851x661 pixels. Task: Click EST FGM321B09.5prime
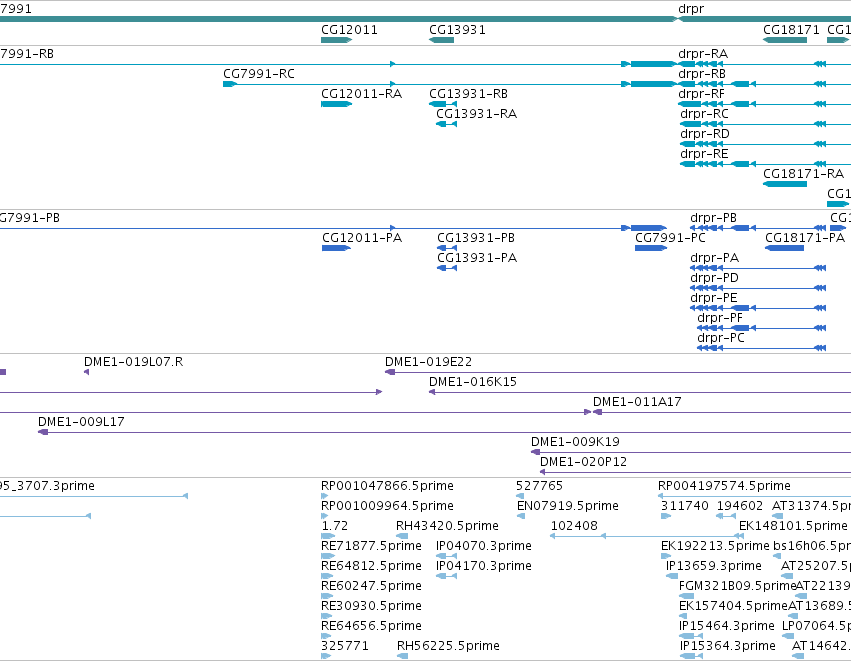737,587
